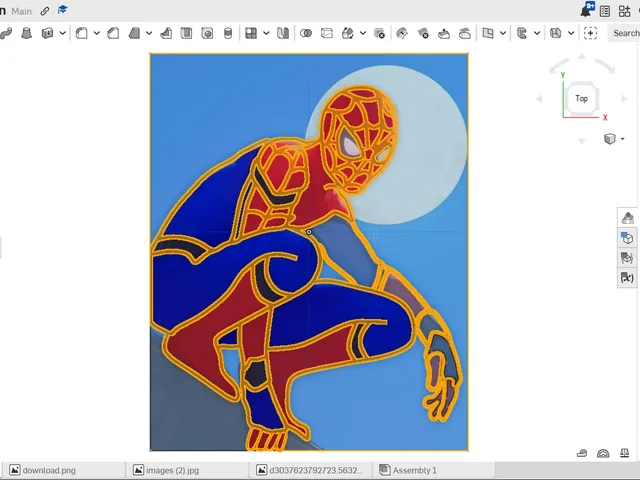Select the Split tool
The width and height of the screenshot is (640, 480).
tap(327, 33)
